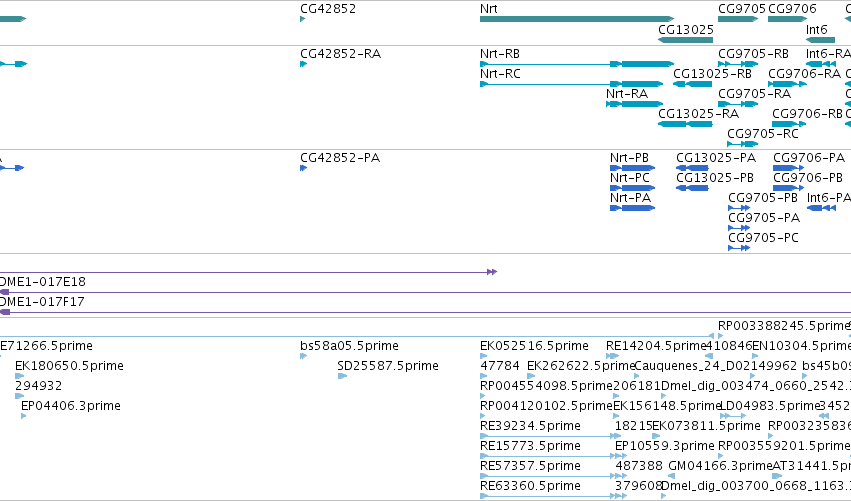Click the Int6-PA protein label
The height and width of the screenshot is (501, 851).
(829, 198)
